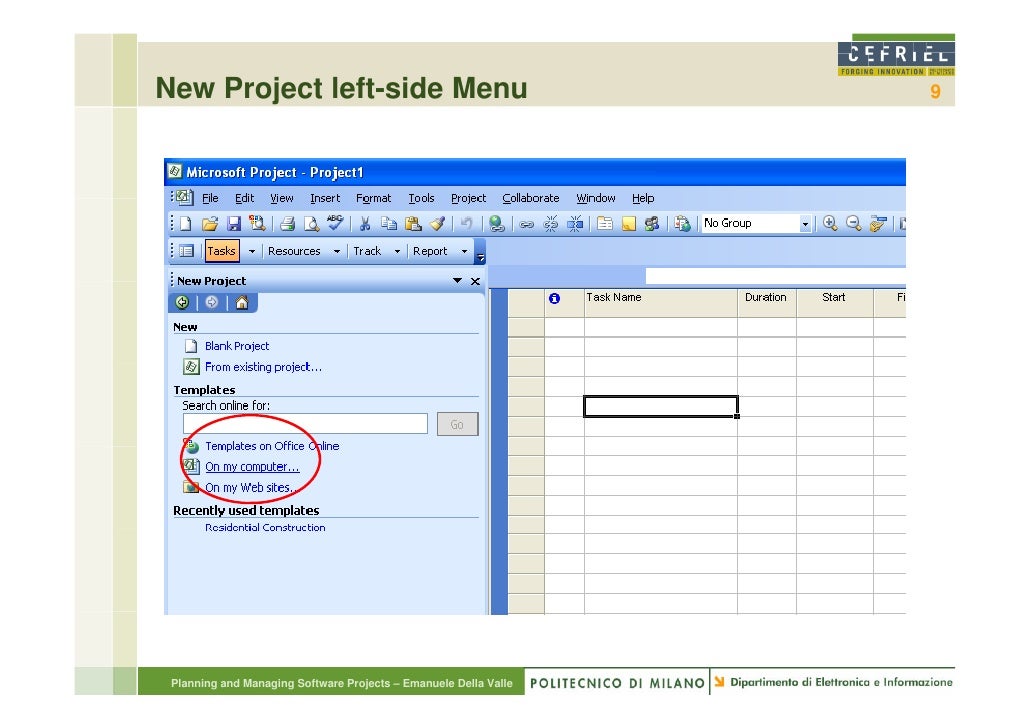Expand the Tasks guide dropdown arrow
This screenshot has height=728, width=1030.
coord(252,251)
